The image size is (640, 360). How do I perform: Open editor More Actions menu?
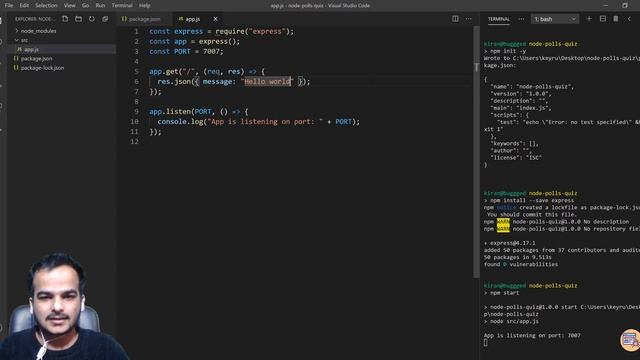click(469, 19)
